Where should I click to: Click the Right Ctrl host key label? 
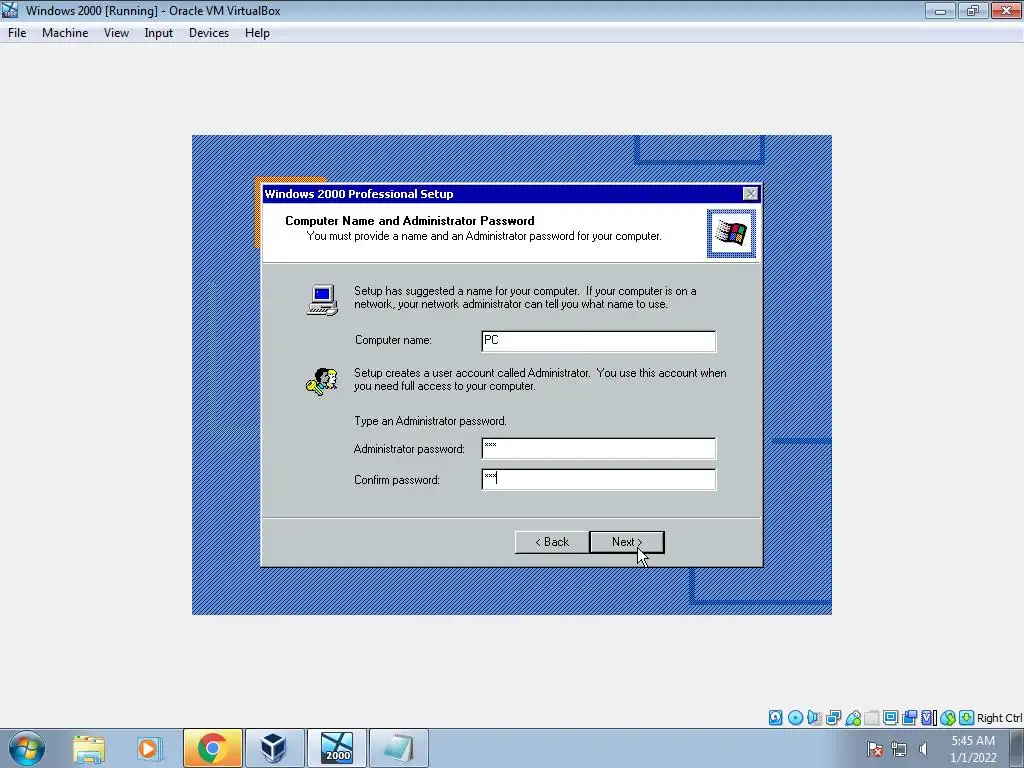(x=999, y=718)
